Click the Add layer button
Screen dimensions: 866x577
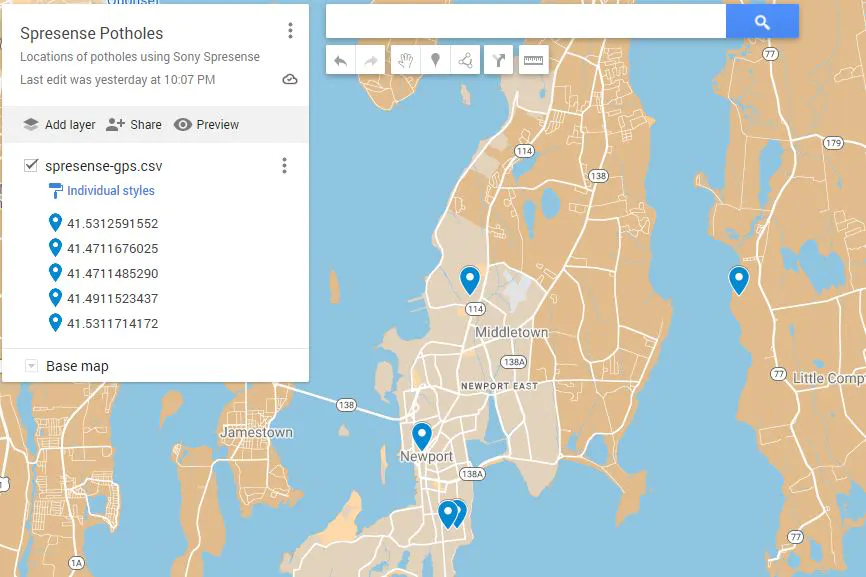(59, 125)
